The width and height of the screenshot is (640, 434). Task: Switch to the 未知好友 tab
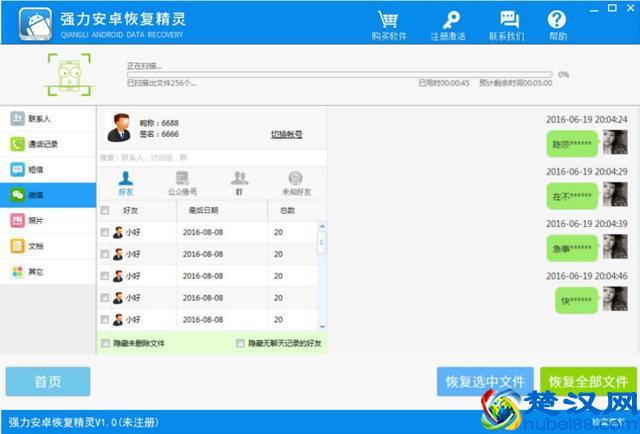pos(296,184)
